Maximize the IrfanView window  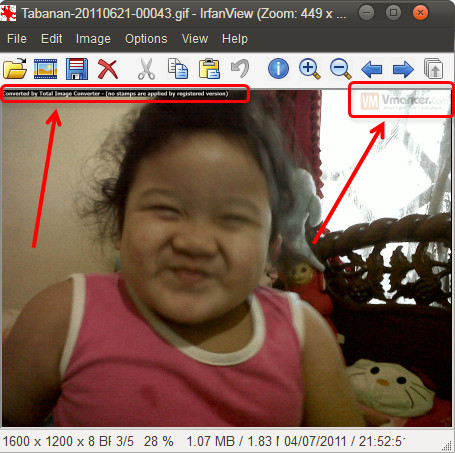(393, 13)
